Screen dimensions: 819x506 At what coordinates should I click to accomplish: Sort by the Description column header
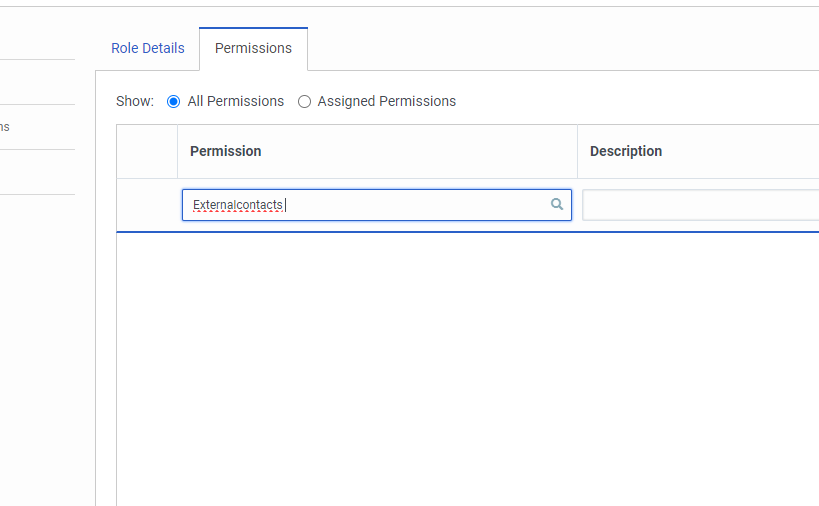[x=626, y=151]
